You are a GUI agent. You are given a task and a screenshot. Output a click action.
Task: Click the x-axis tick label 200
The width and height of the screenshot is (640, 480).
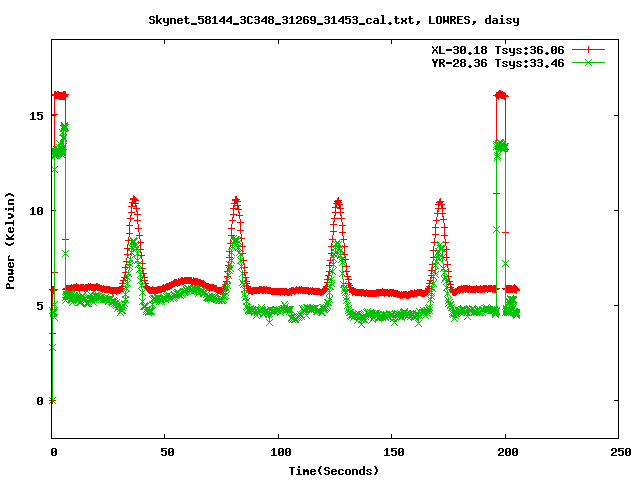tap(508, 452)
